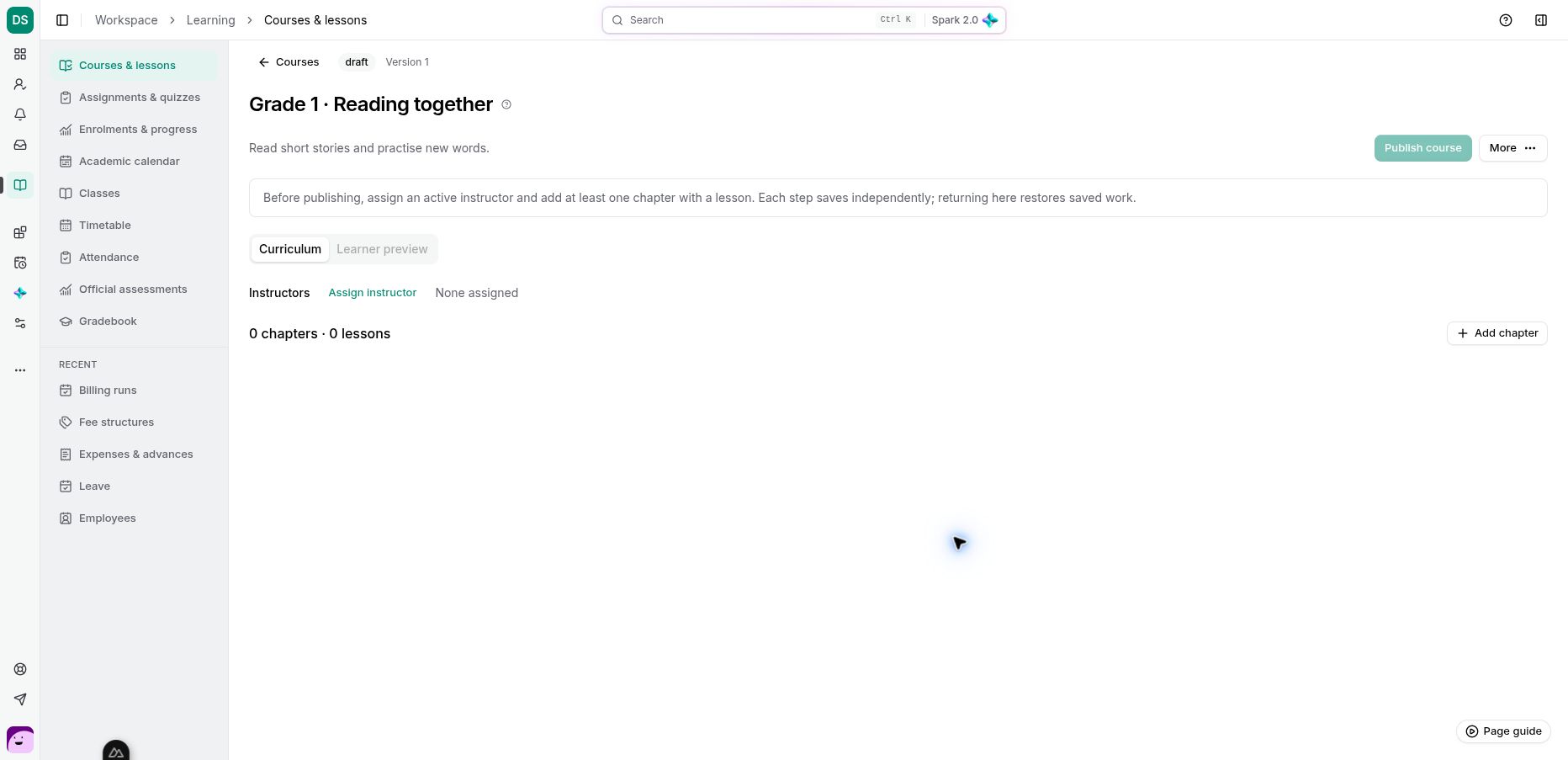Viewport: 1568px width, 760px height.
Task: Click the info icon beside course title
Action: click(506, 104)
